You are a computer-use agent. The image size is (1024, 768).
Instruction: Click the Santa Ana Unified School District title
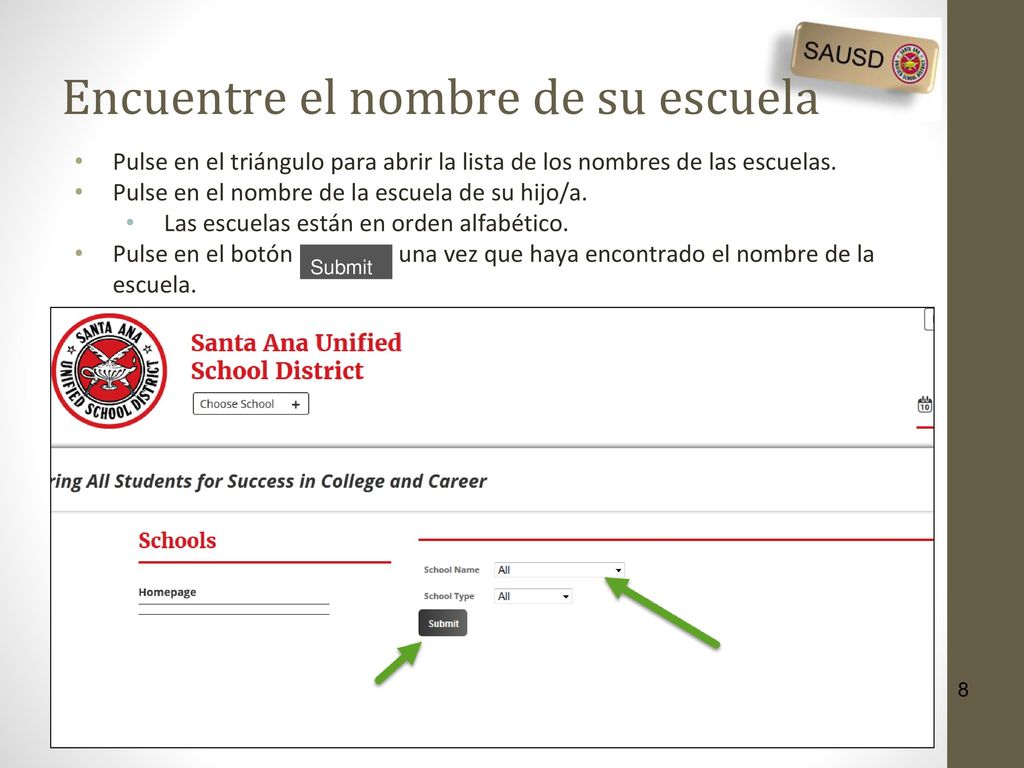(x=296, y=356)
